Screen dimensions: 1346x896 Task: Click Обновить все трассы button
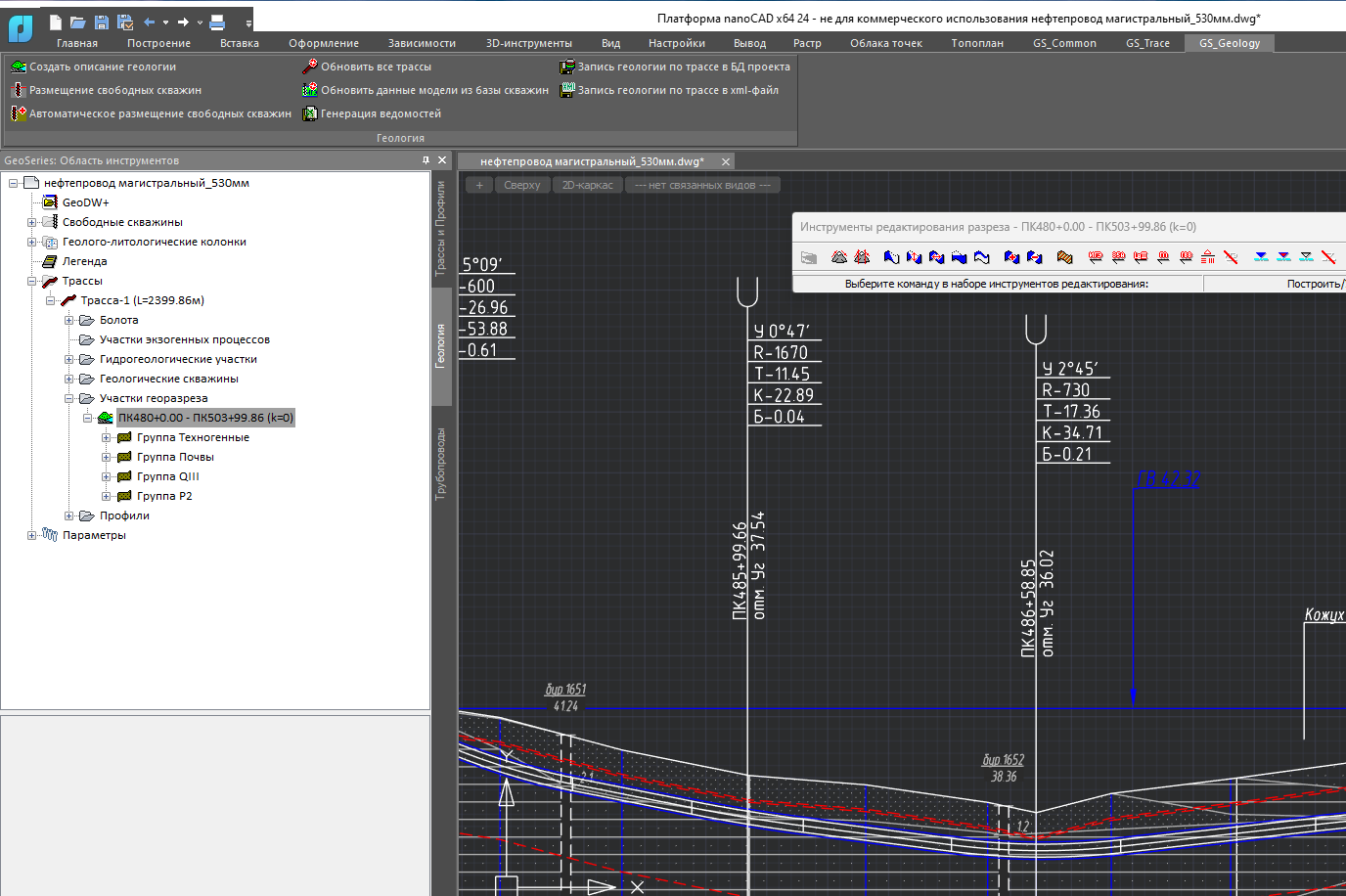coord(367,67)
